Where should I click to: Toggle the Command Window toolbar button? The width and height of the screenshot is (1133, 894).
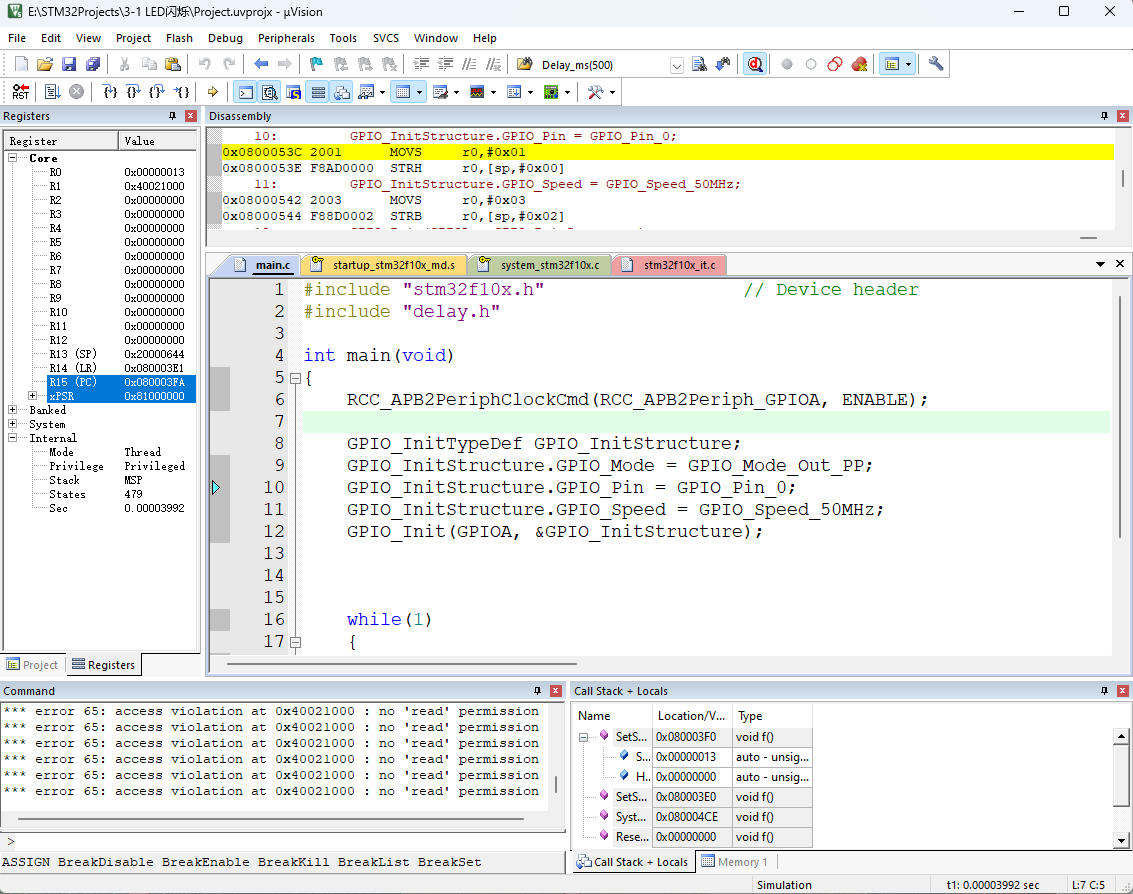point(245,92)
